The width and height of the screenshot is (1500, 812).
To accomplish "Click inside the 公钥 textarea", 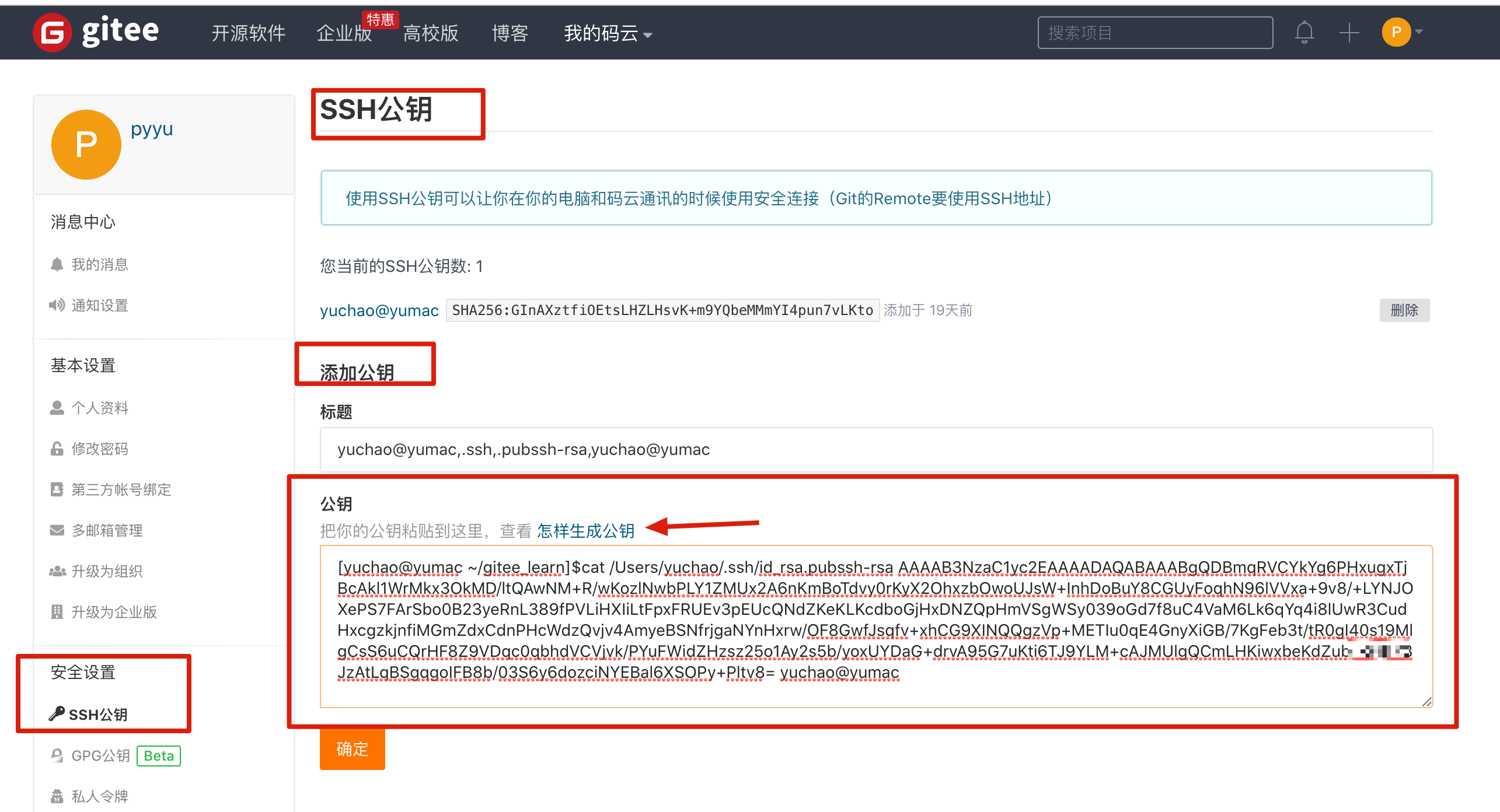I will (876, 626).
